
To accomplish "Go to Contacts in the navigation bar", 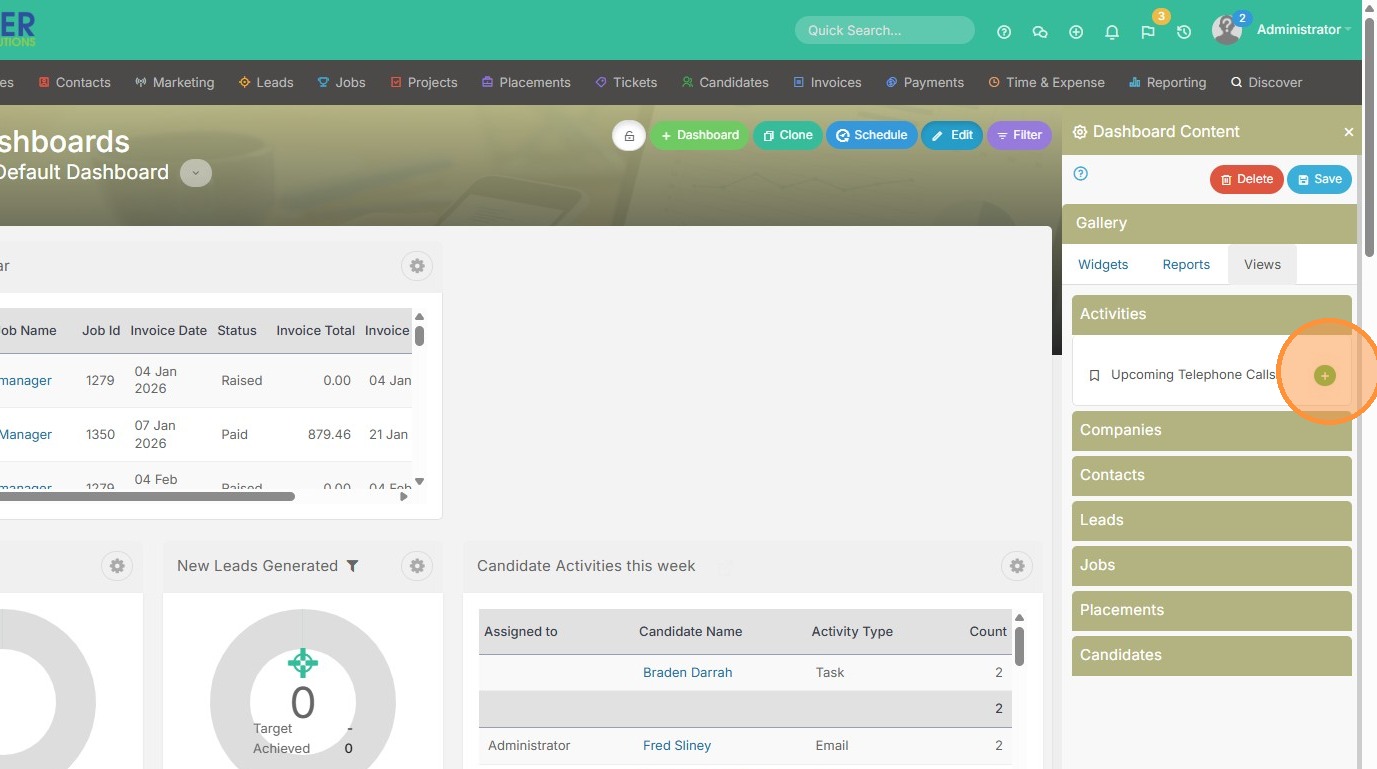I will (x=74, y=83).
